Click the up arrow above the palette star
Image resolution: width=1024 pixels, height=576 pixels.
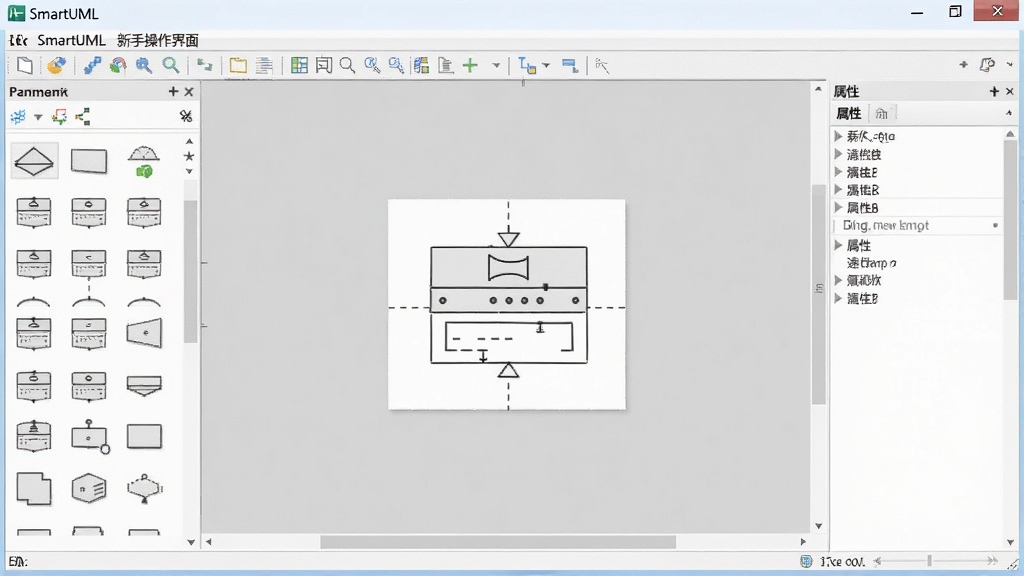189,141
